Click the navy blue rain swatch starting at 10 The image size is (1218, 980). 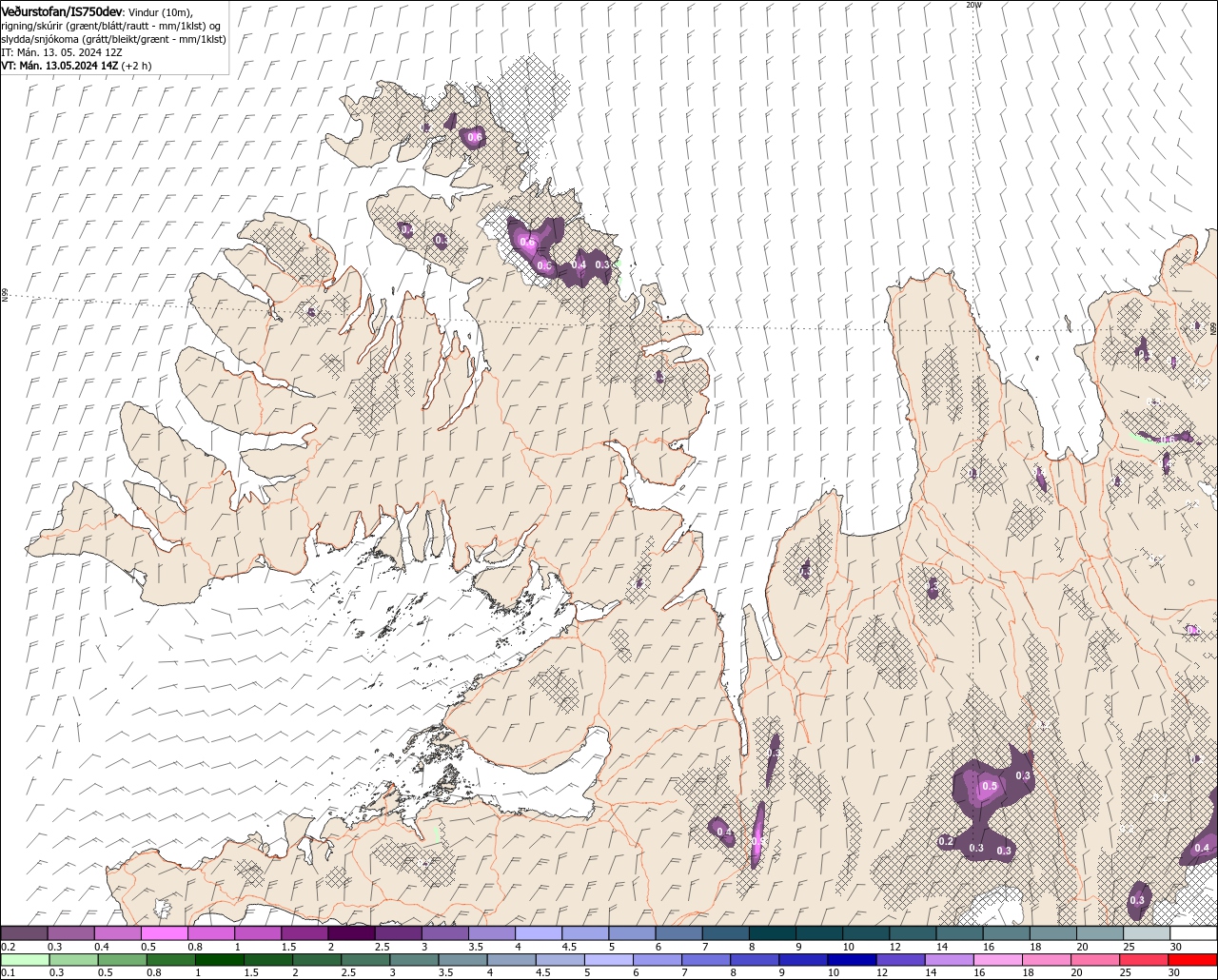pyautogui.click(x=851, y=960)
